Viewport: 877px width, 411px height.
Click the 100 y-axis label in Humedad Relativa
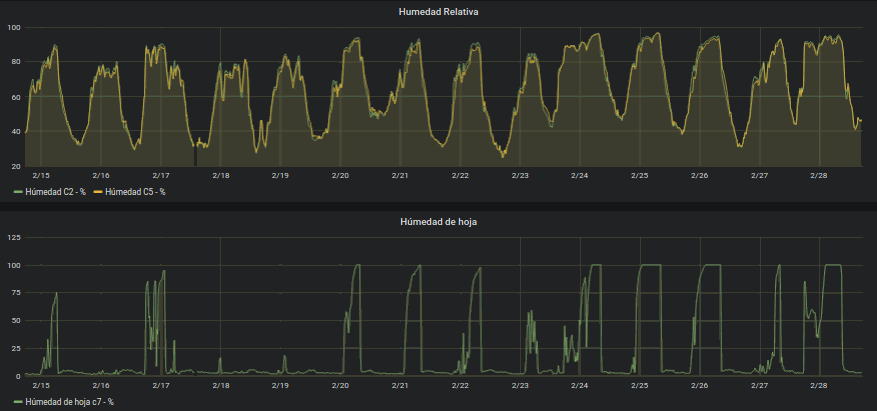[13, 27]
